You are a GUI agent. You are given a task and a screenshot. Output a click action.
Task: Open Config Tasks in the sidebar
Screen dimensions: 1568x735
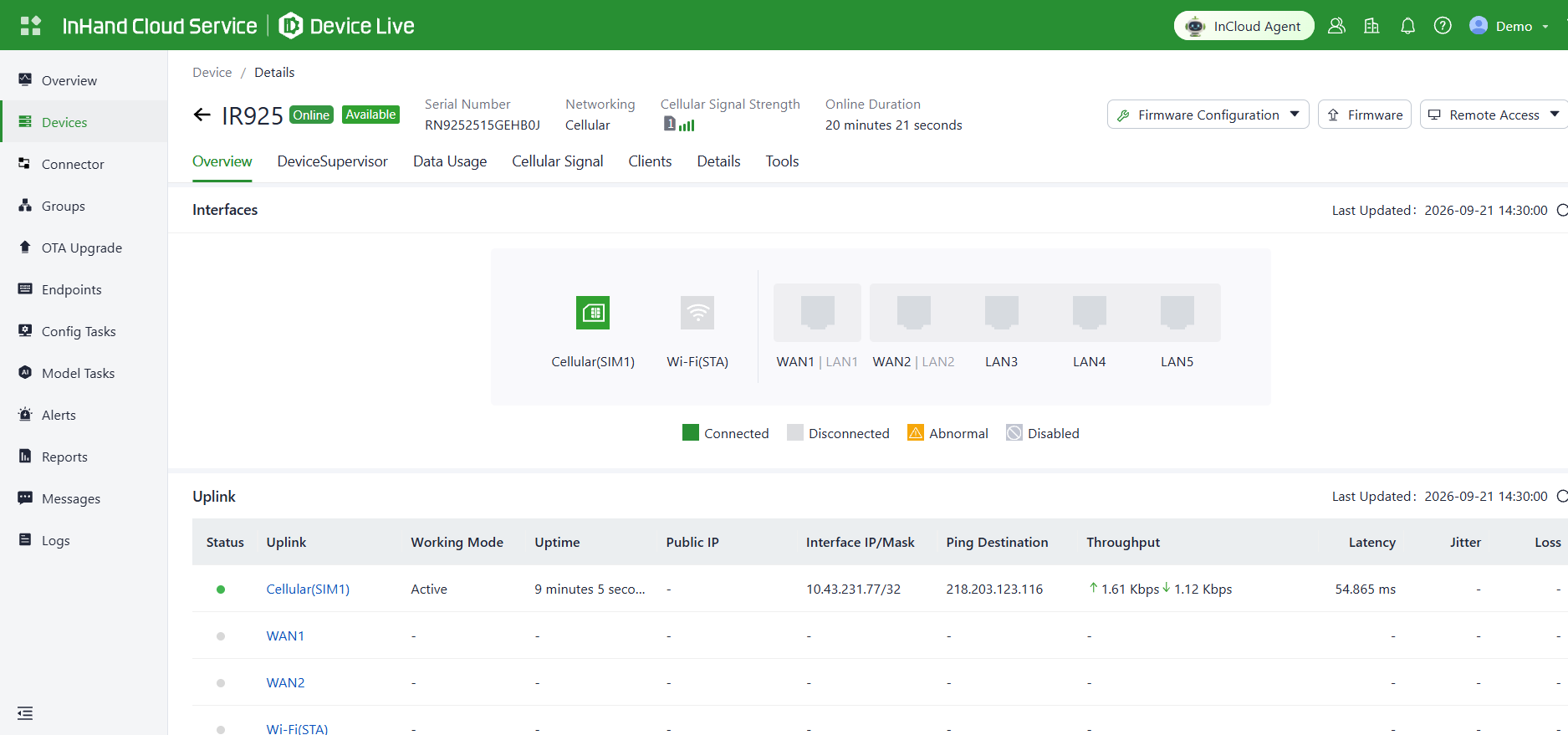(x=84, y=331)
